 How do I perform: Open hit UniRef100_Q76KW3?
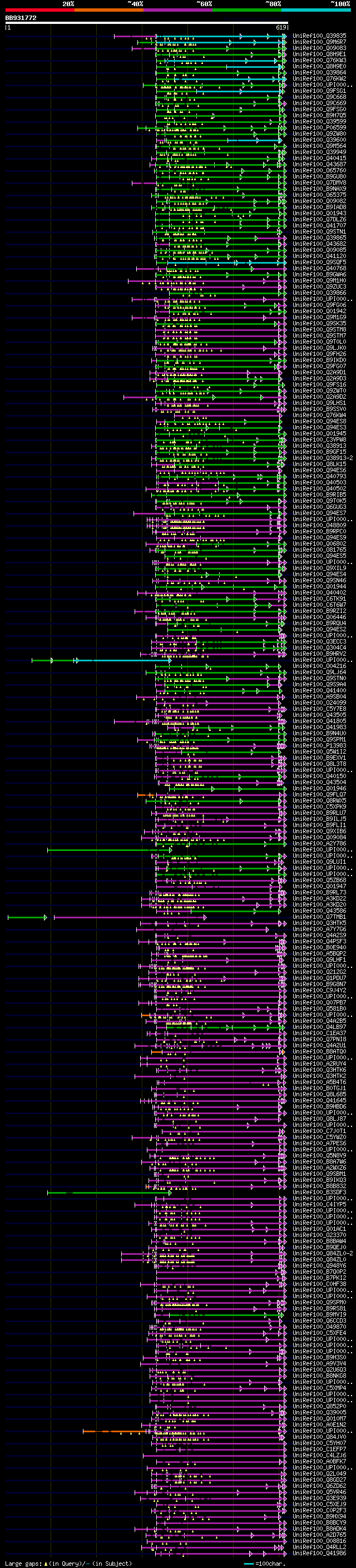tap(319, 60)
